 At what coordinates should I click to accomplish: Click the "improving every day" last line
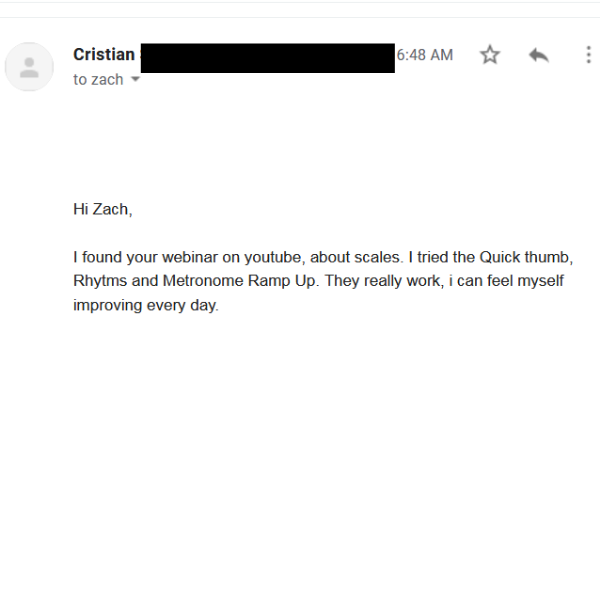[x=145, y=305]
